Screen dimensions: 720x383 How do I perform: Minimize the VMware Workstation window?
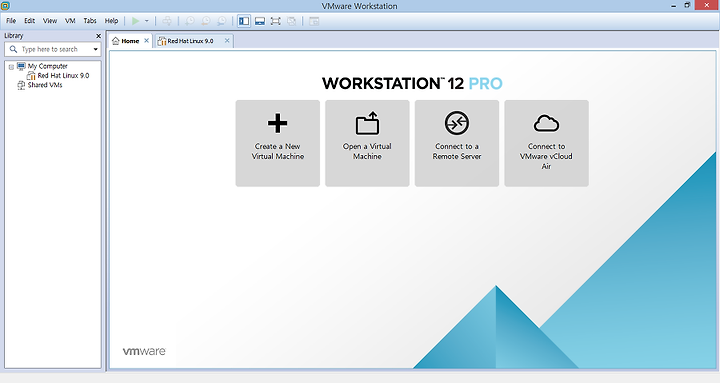[674, 6]
